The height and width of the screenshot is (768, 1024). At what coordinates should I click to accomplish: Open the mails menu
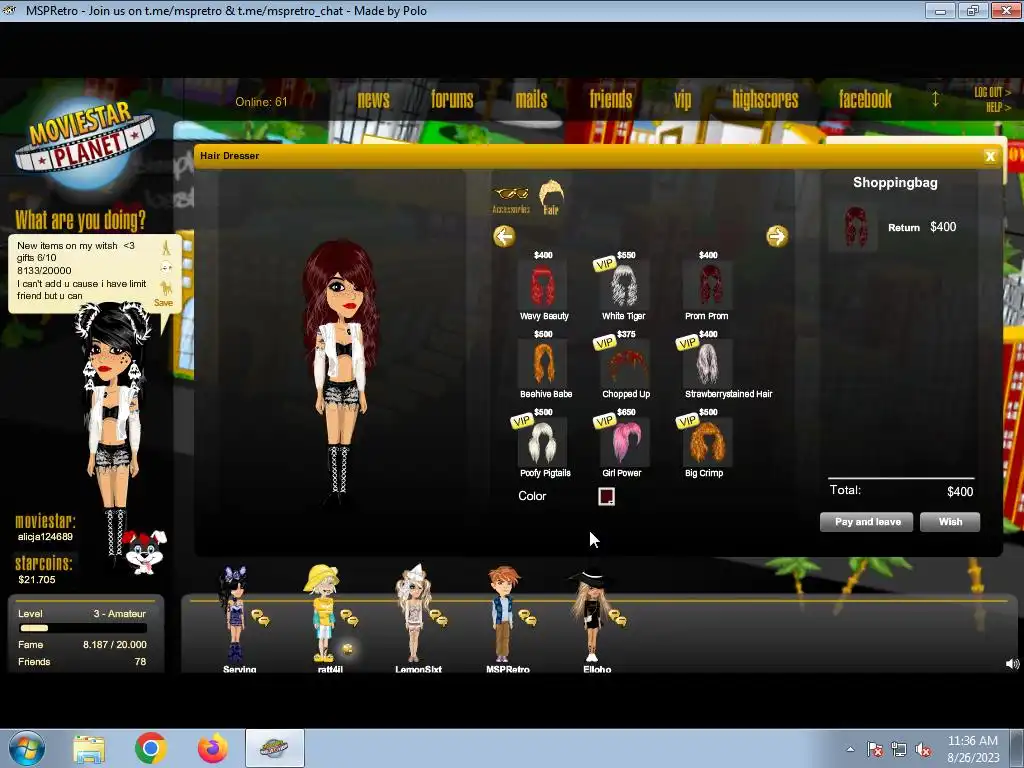532,99
